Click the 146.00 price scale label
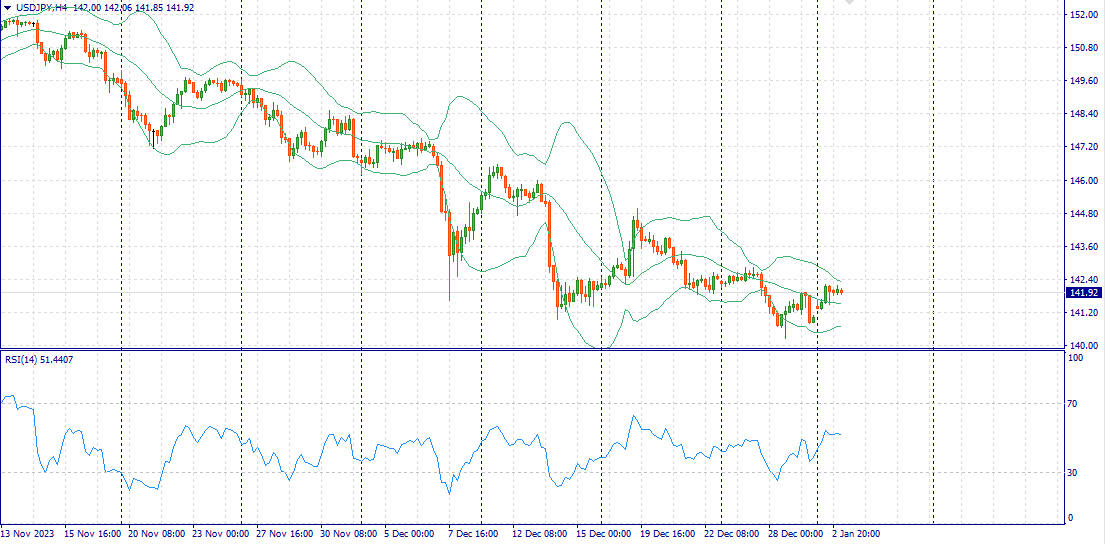The image size is (1106, 544). click(x=1083, y=181)
